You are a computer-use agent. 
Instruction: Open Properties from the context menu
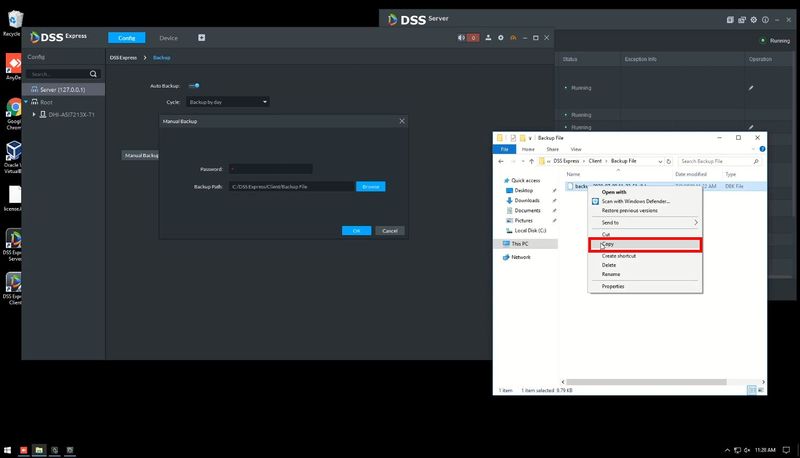(645, 287)
